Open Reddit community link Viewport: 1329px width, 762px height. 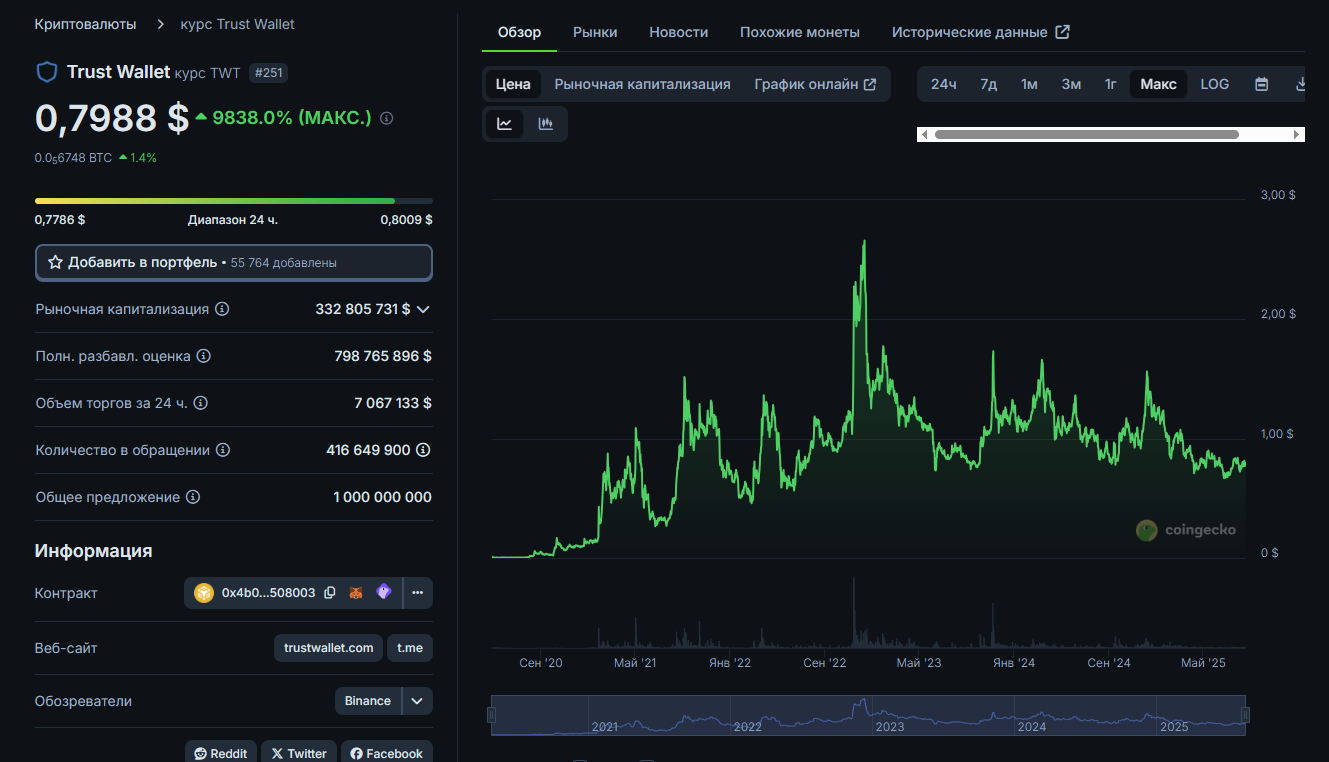tap(221, 753)
